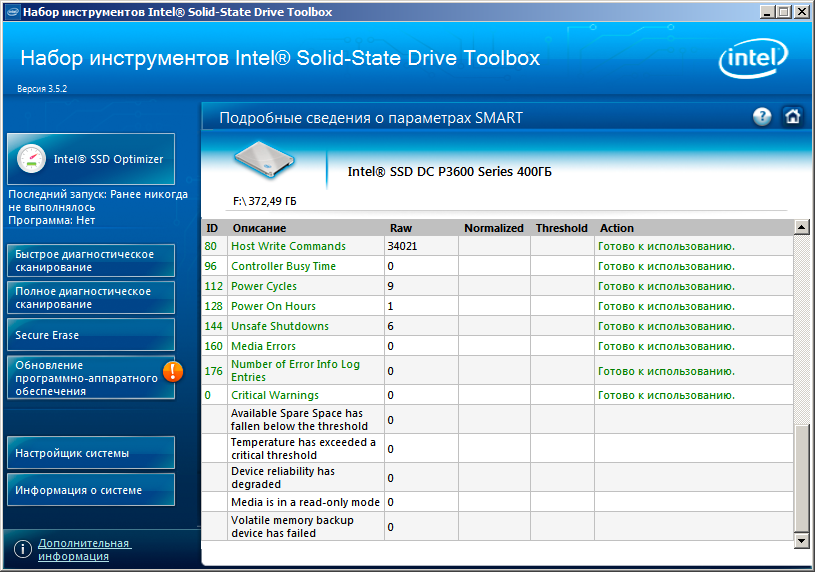Open Обновление программно-аппаратного обеспечения
Image resolution: width=815 pixels, height=572 pixels.
91,378
